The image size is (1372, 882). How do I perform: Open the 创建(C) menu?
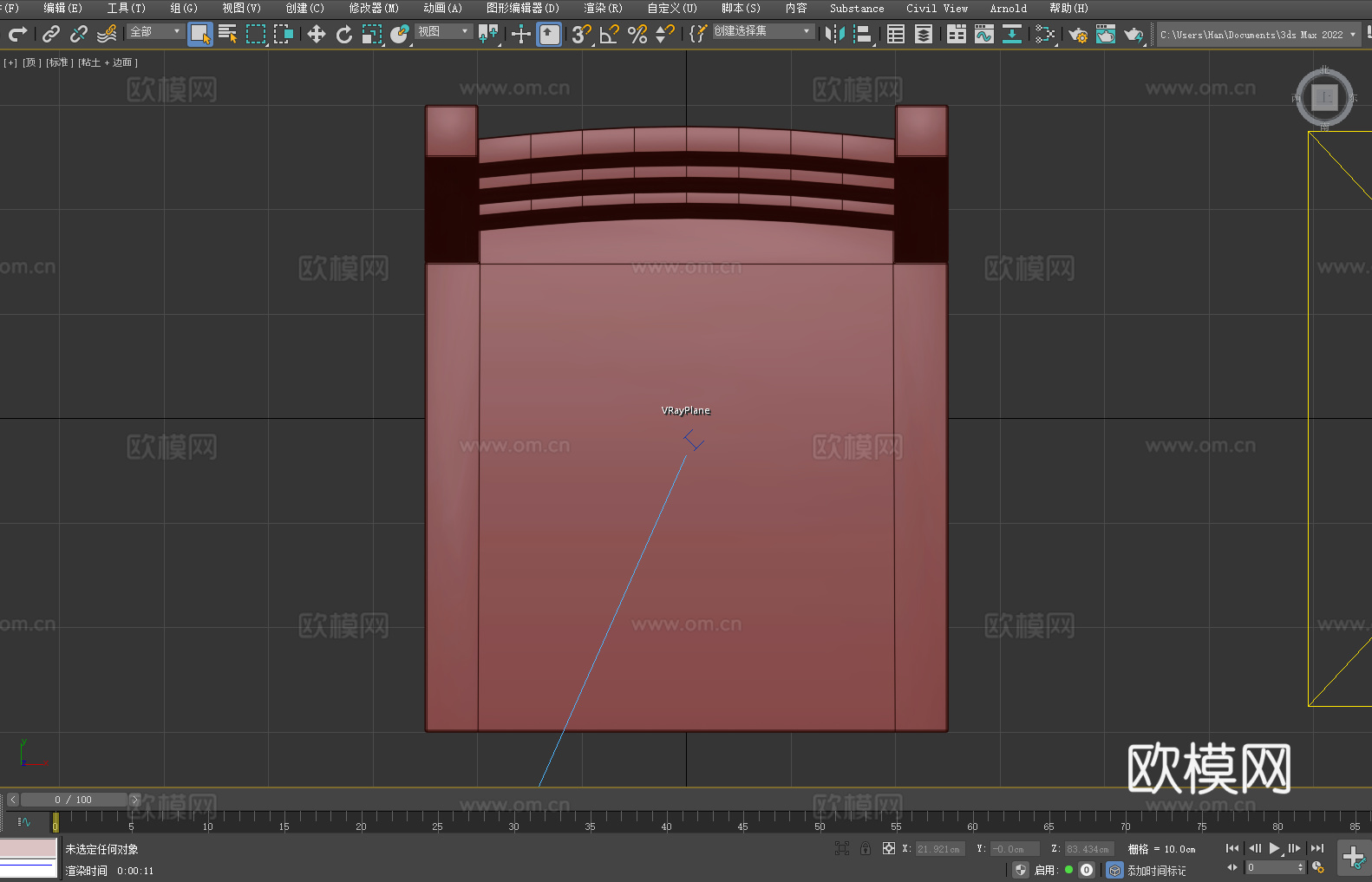tap(304, 8)
